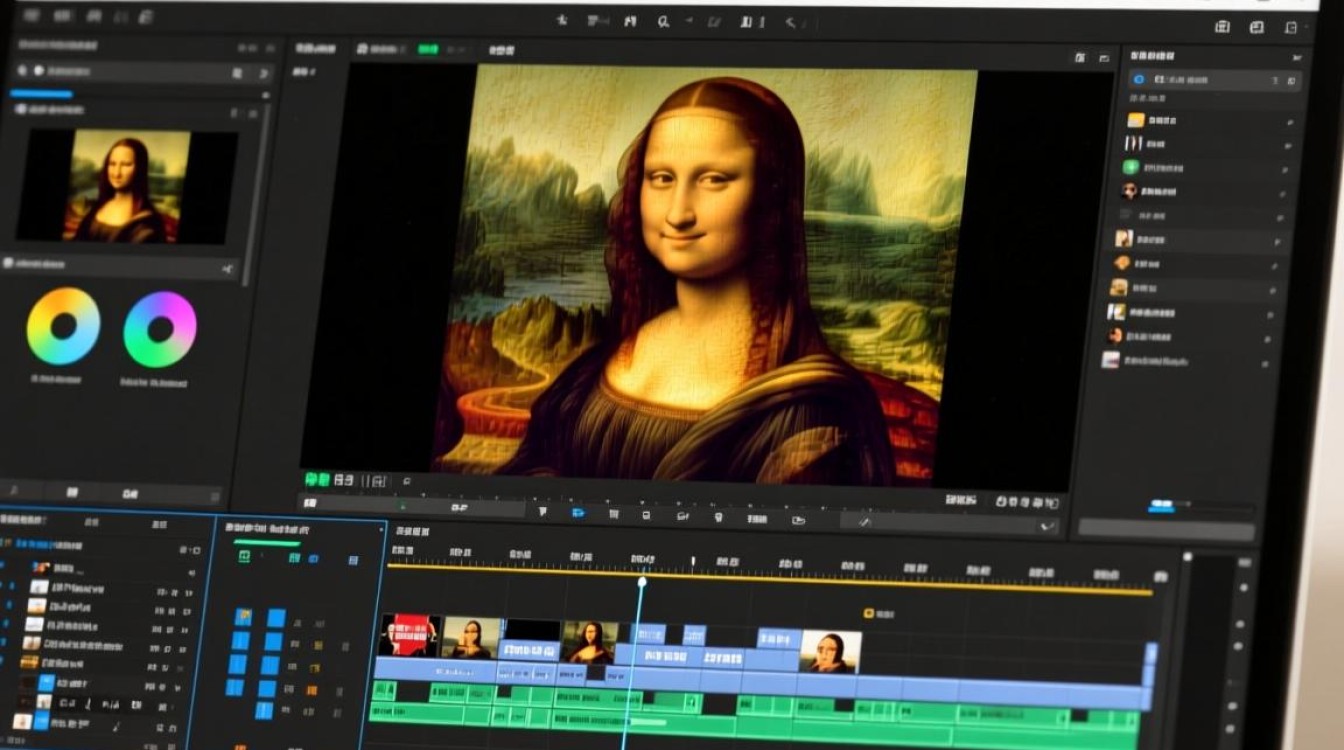1344x750 pixels.
Task: Toggle the topmost left blue track square
Action: click(x=242, y=617)
